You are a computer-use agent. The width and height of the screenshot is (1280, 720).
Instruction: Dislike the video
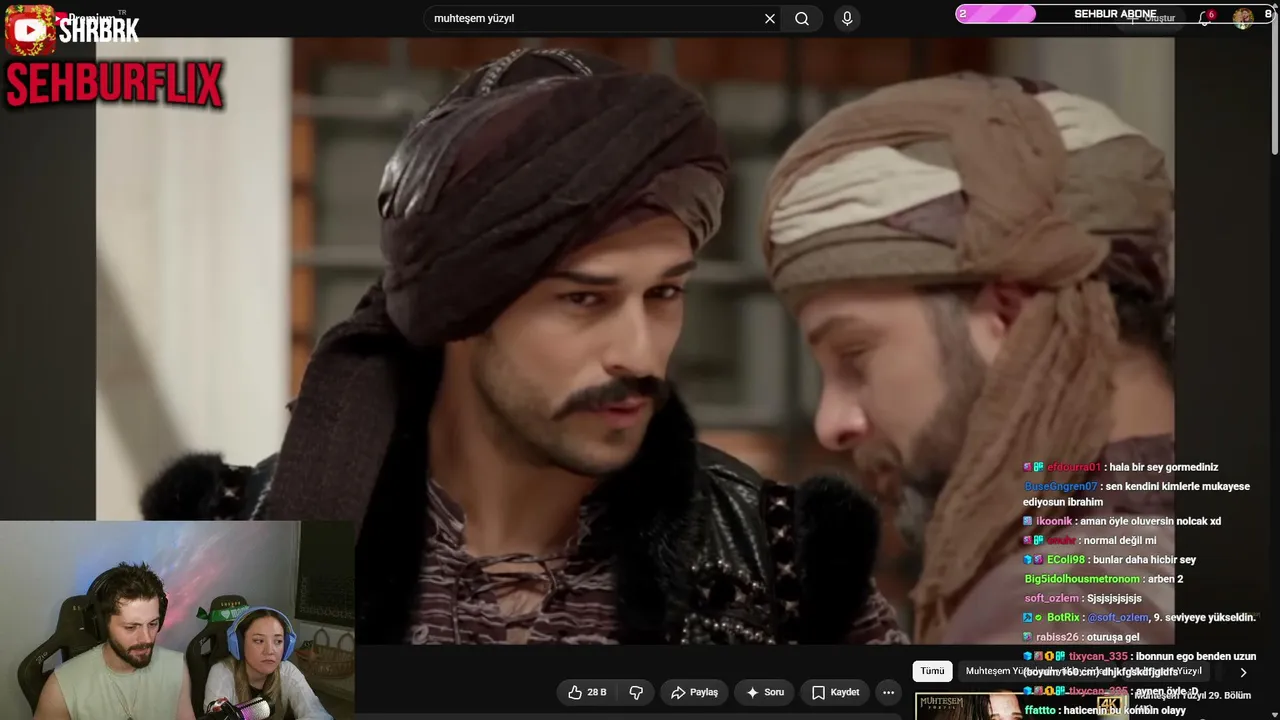[636, 692]
